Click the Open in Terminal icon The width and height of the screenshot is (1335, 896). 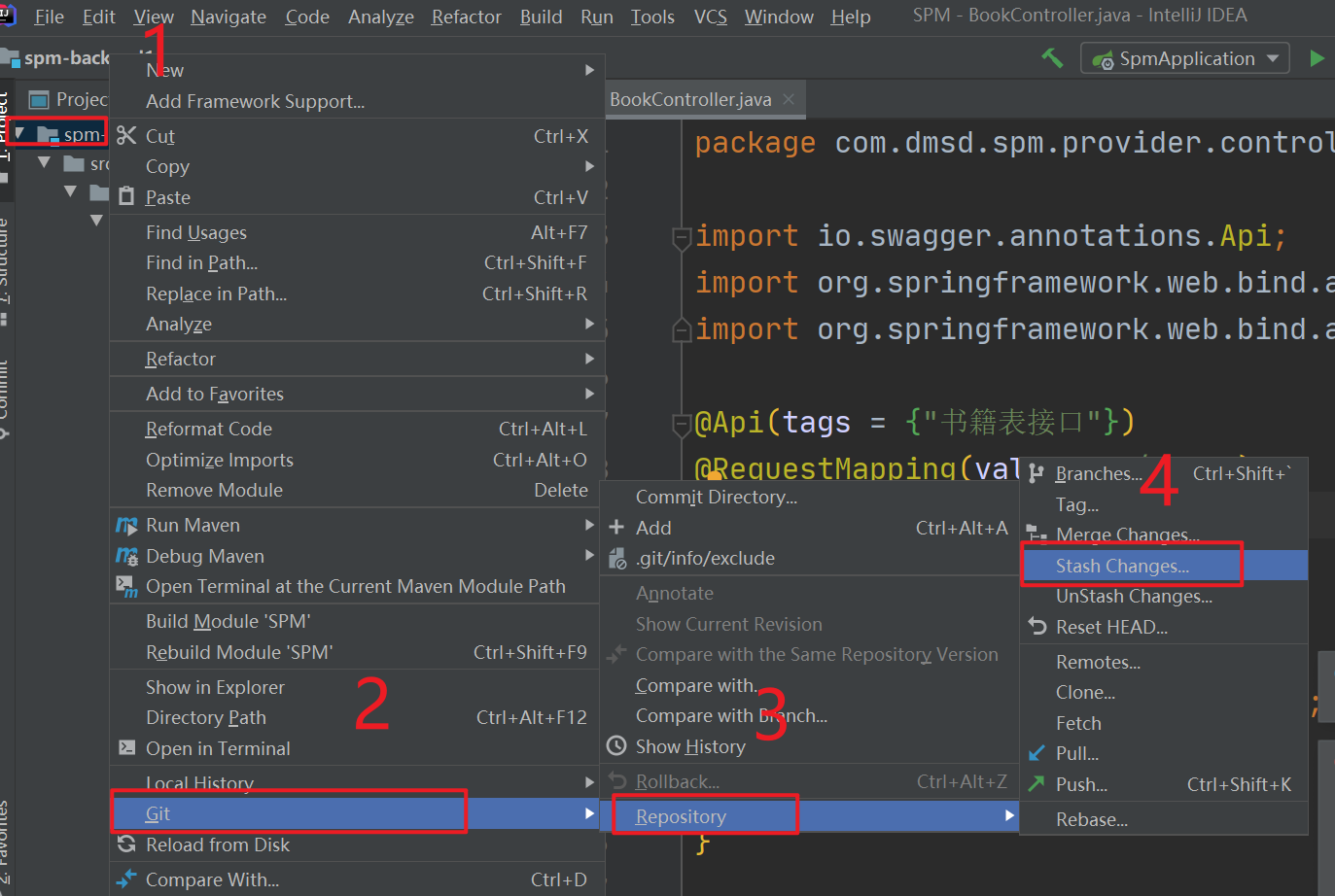tap(126, 748)
